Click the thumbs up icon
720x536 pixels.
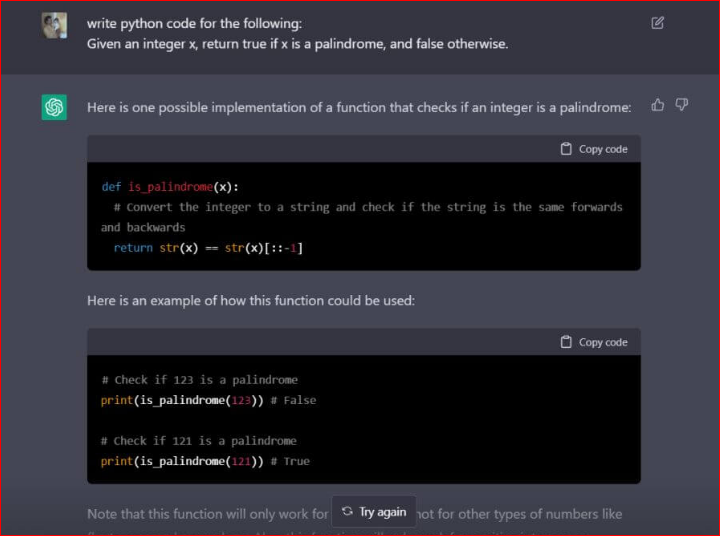(658, 105)
